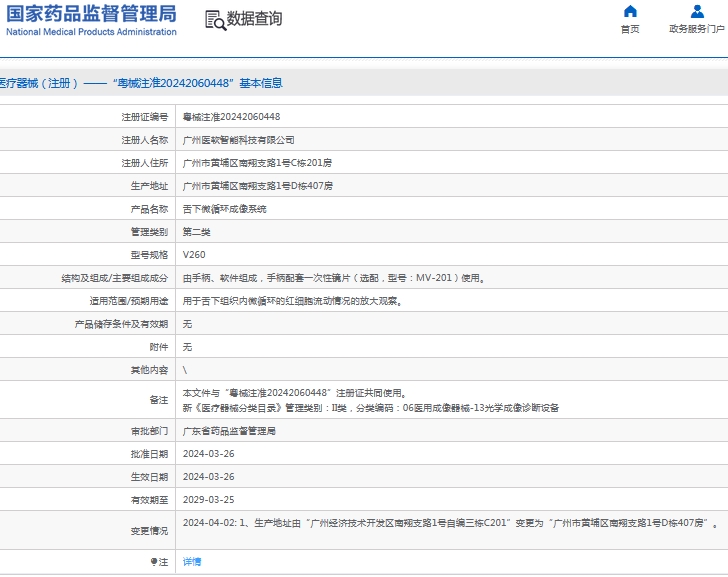This screenshot has width=728, height=577.
Task: Click the 生效日期 label
Action: (x=149, y=477)
